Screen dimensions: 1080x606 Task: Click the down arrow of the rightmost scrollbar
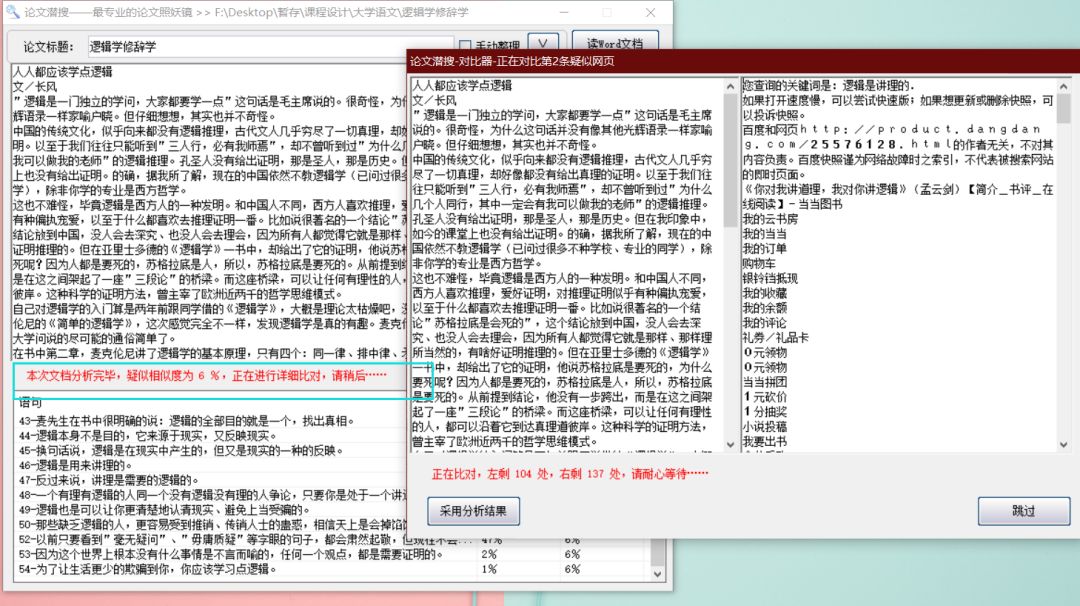coord(1063,443)
